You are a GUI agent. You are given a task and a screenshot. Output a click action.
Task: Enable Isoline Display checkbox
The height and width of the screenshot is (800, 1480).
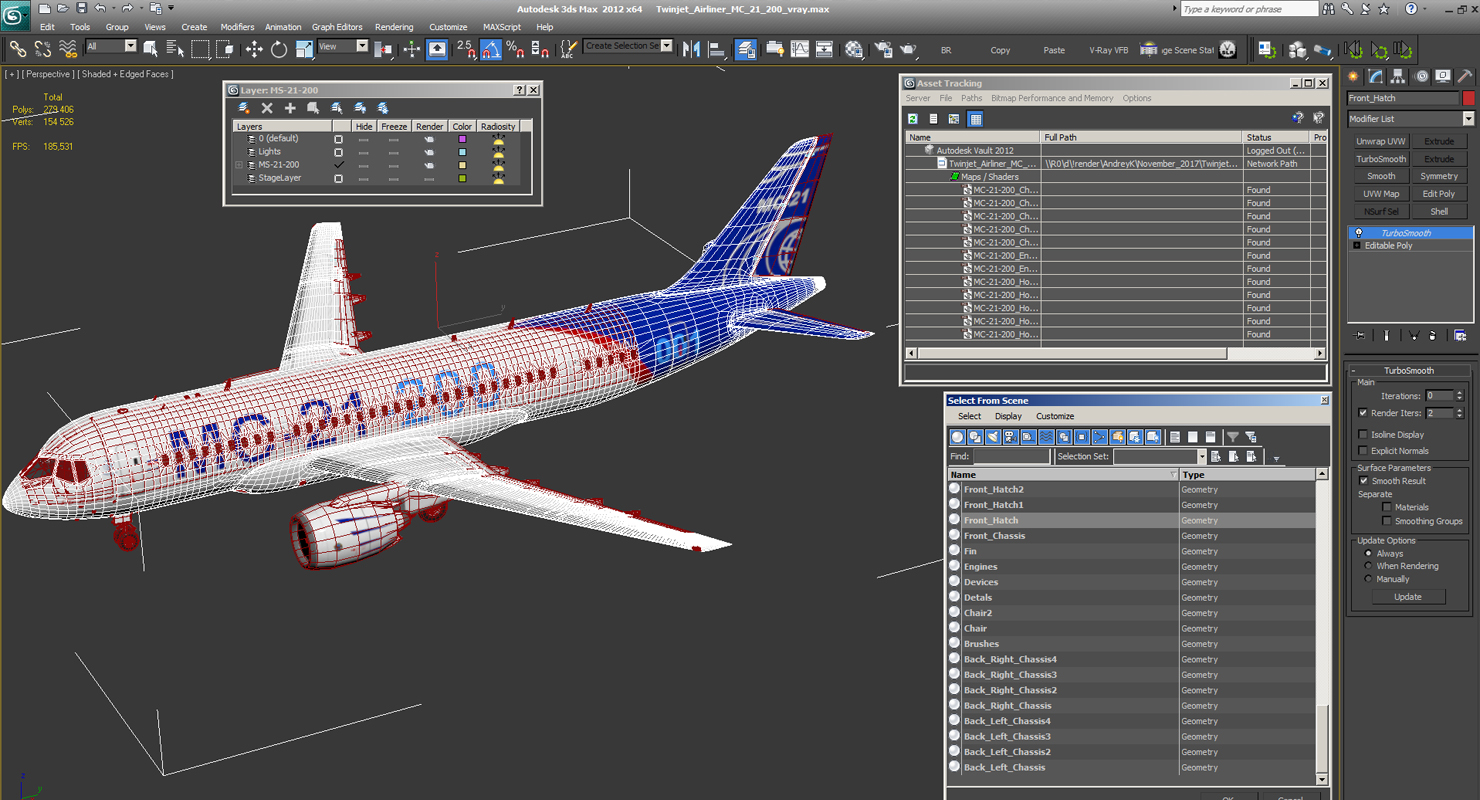coord(1363,435)
